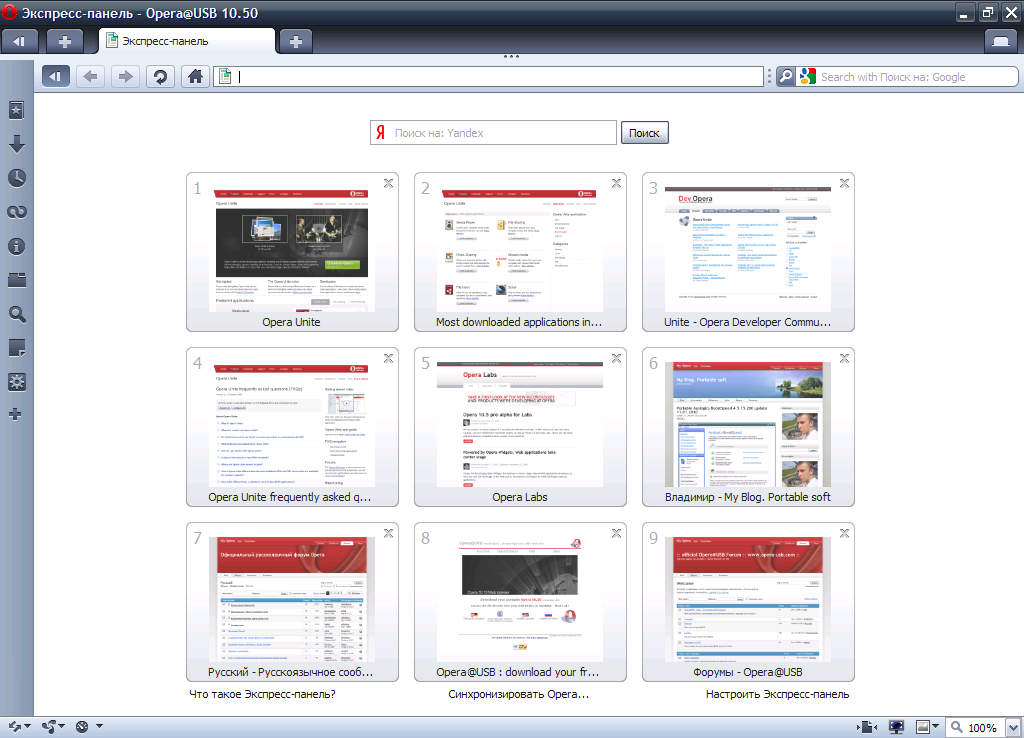
Task: Open closed tabs trash icon
Action: click(1001, 41)
